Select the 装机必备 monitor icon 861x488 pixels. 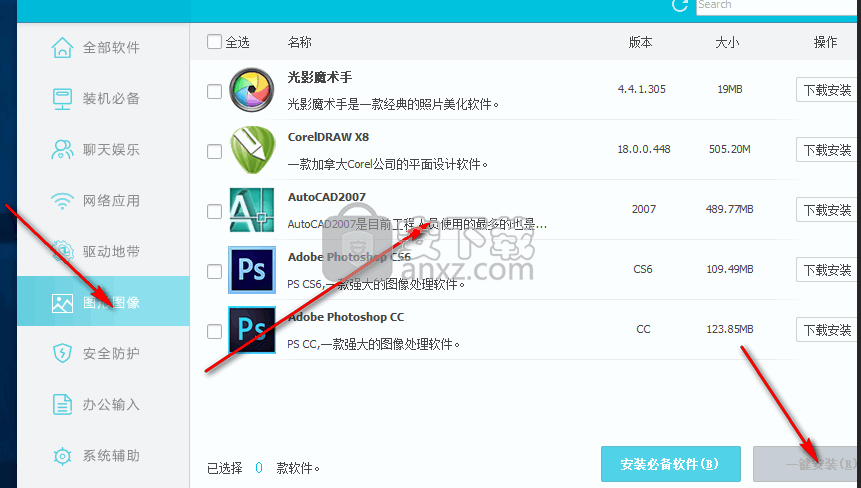pyautogui.click(x=62, y=99)
